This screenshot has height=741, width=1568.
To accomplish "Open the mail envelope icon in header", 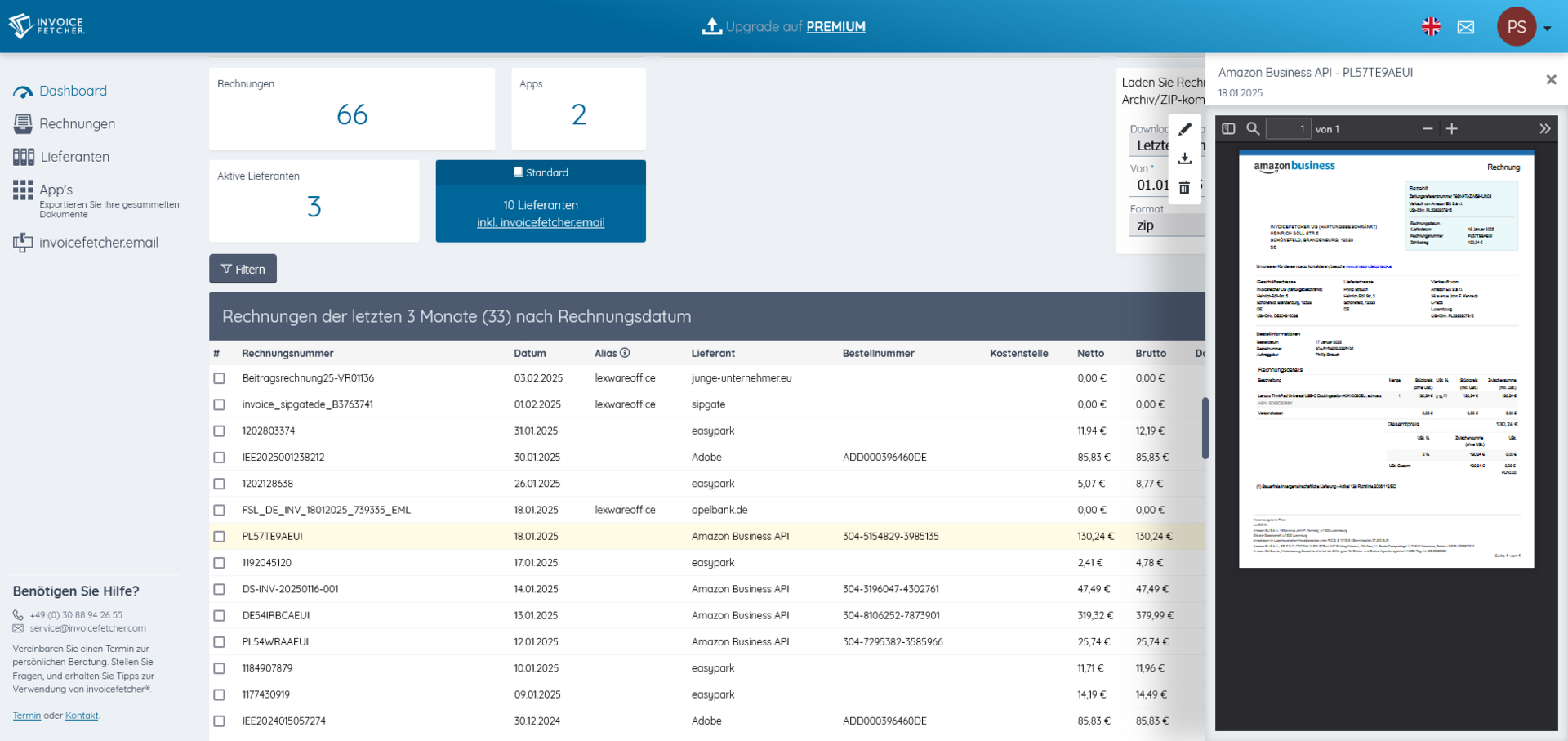I will point(1466,27).
